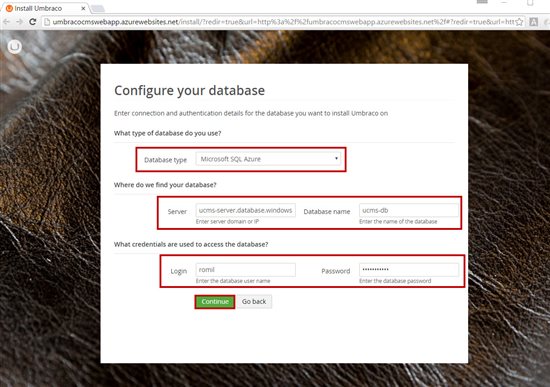Click the 'Enter the database password' hint
Screen dimensions: 550x387
395,281
